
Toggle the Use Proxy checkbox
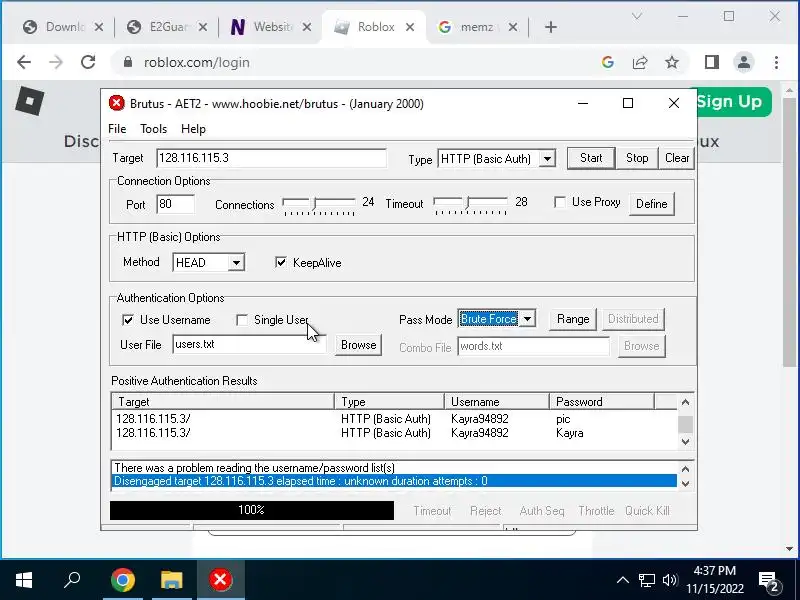(x=560, y=202)
